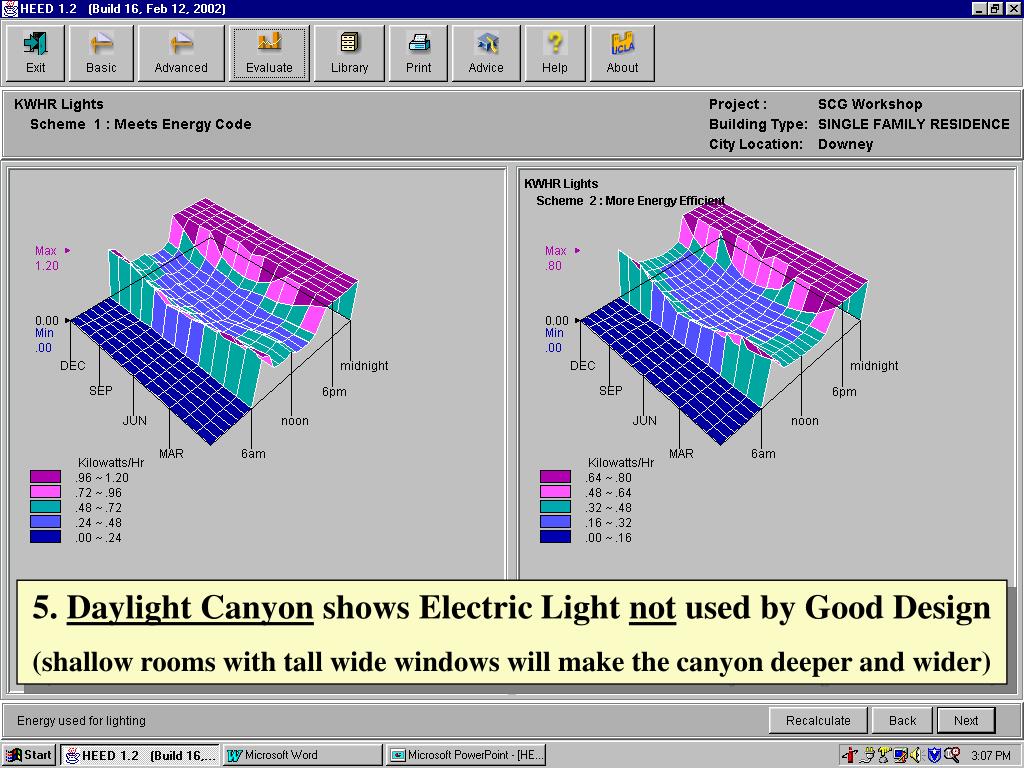
Task: Click the left Scheme 1 3D surface chart
Action: coord(216,320)
